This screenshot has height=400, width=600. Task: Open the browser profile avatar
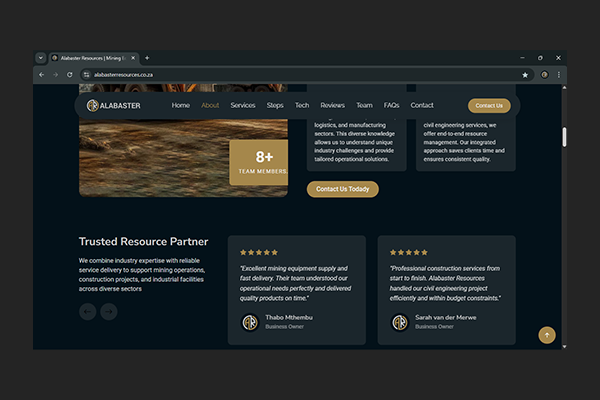coord(544,75)
